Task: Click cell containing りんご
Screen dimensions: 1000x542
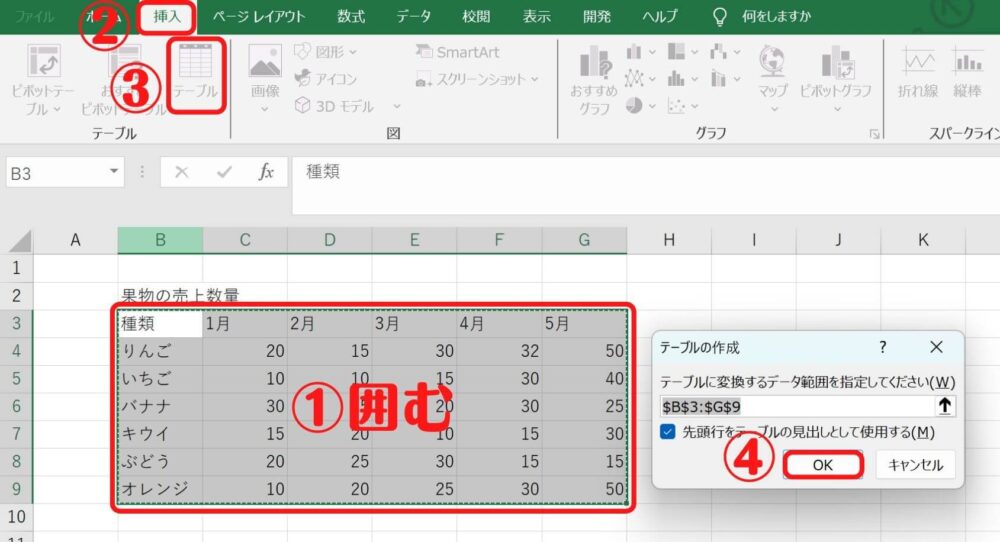Action: coord(160,351)
